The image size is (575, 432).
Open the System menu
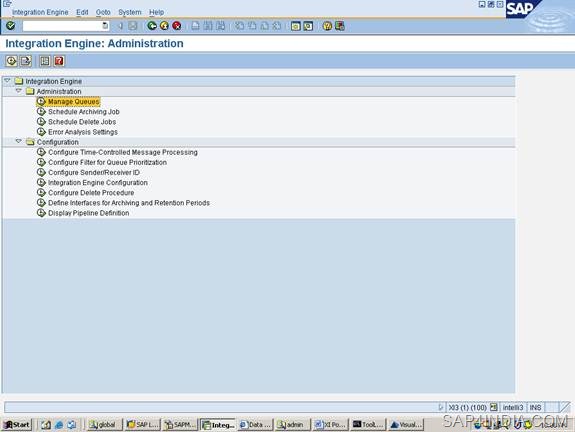[x=129, y=12]
